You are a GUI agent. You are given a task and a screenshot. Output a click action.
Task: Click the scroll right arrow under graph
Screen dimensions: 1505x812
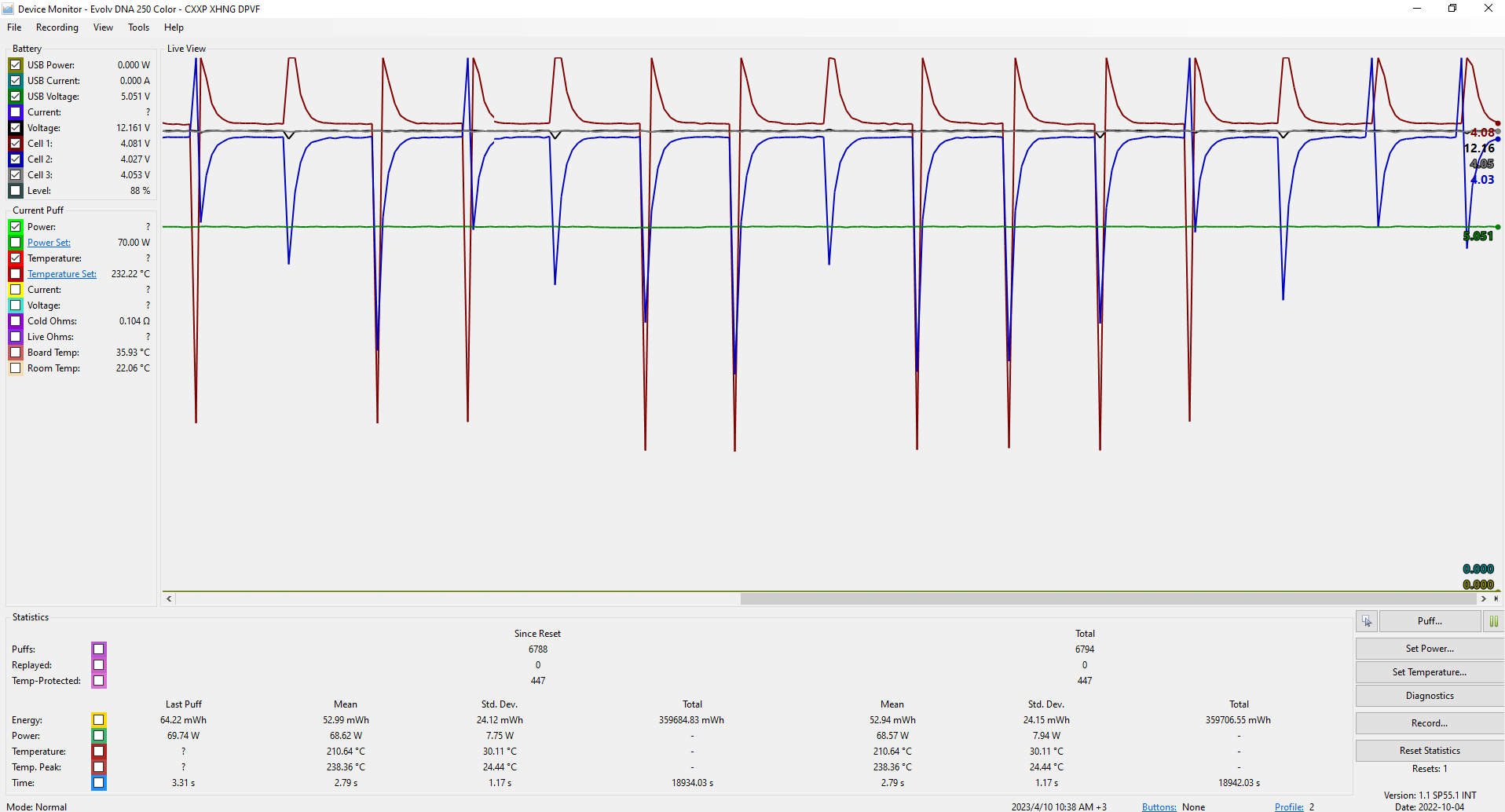(1483, 599)
